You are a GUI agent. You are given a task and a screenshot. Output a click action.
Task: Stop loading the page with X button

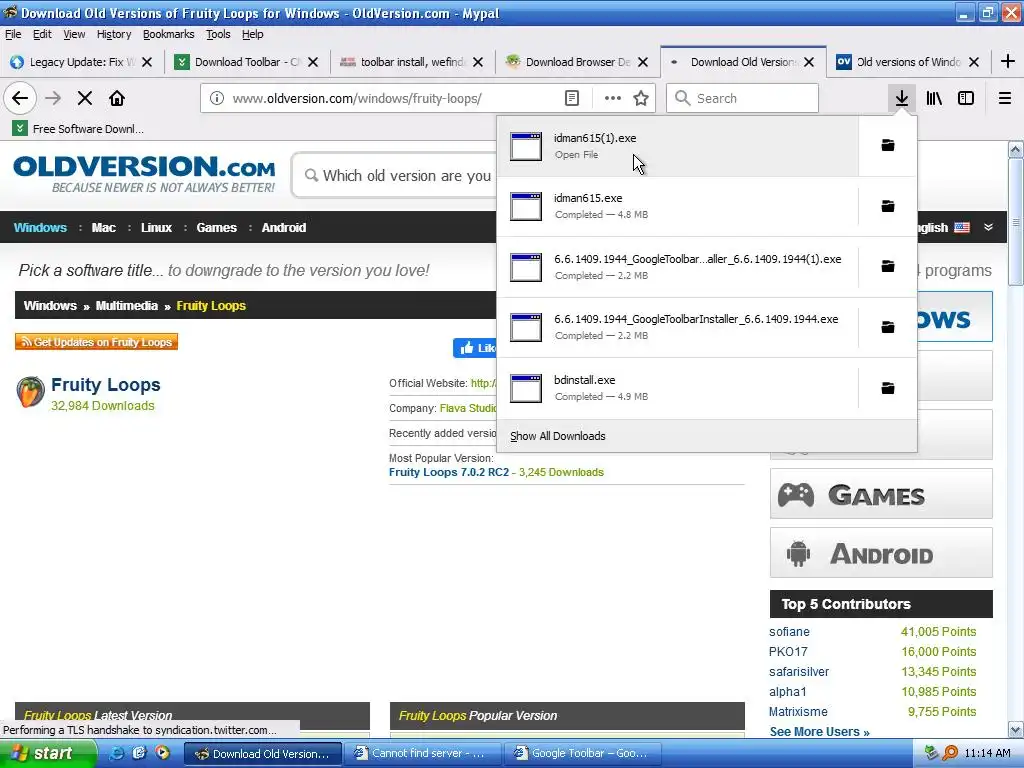[84, 99]
